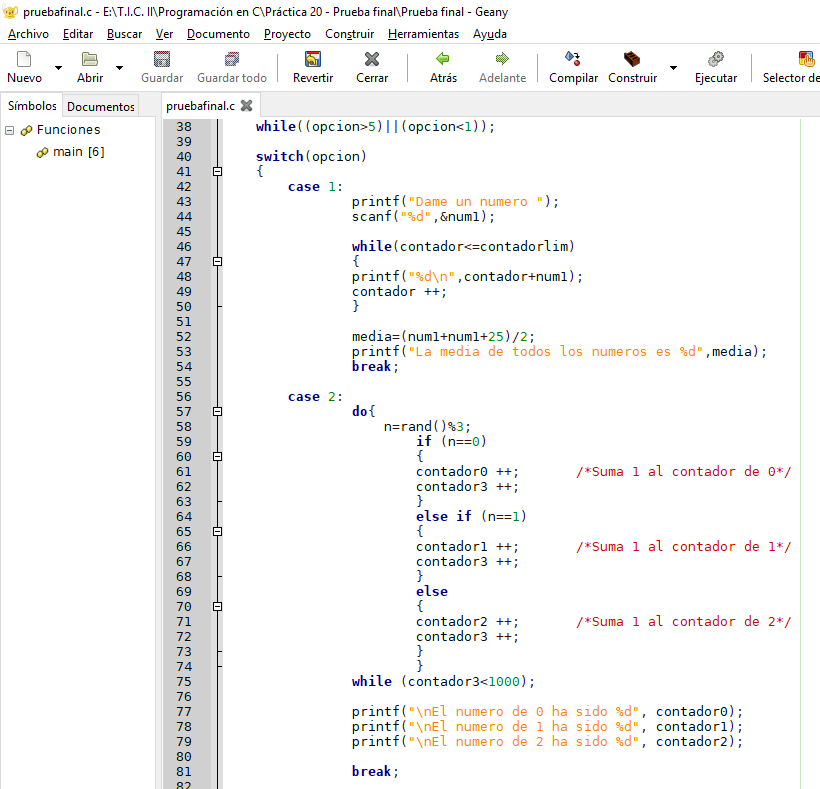This screenshot has width=820, height=789.
Task: Click the 'case 1:' label in code
Action: (x=315, y=187)
